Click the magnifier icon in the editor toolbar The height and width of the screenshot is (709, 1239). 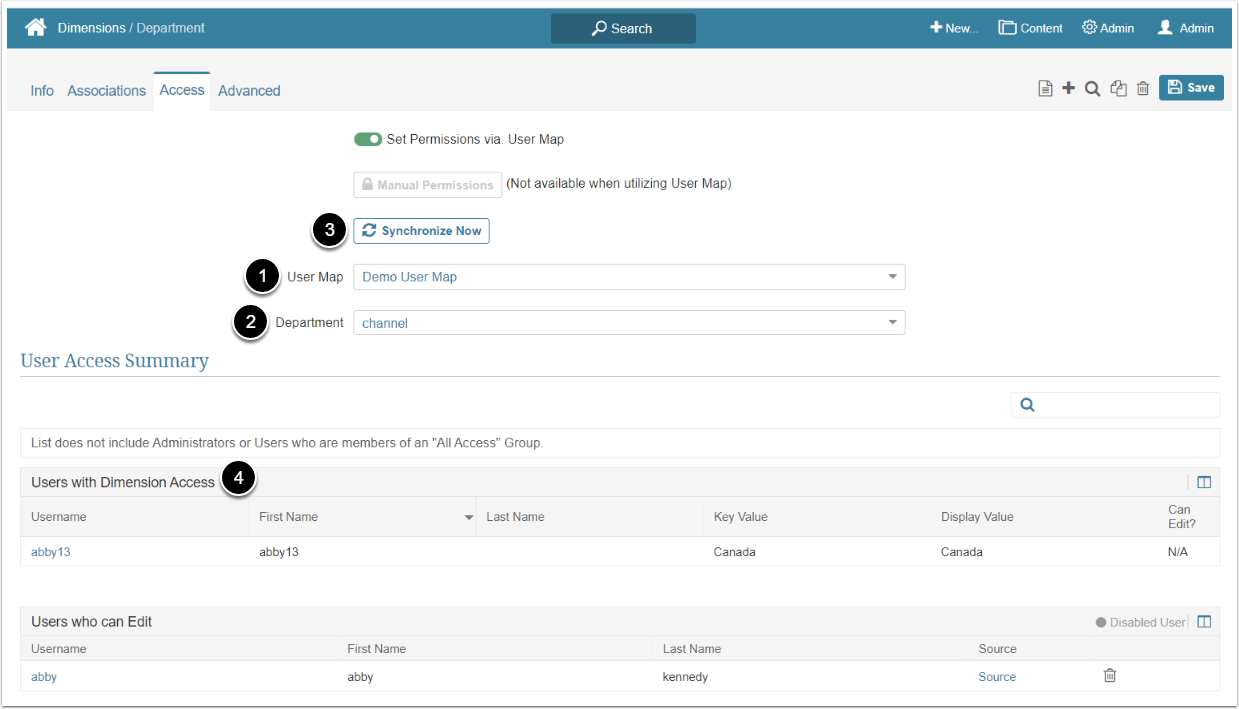1093,89
